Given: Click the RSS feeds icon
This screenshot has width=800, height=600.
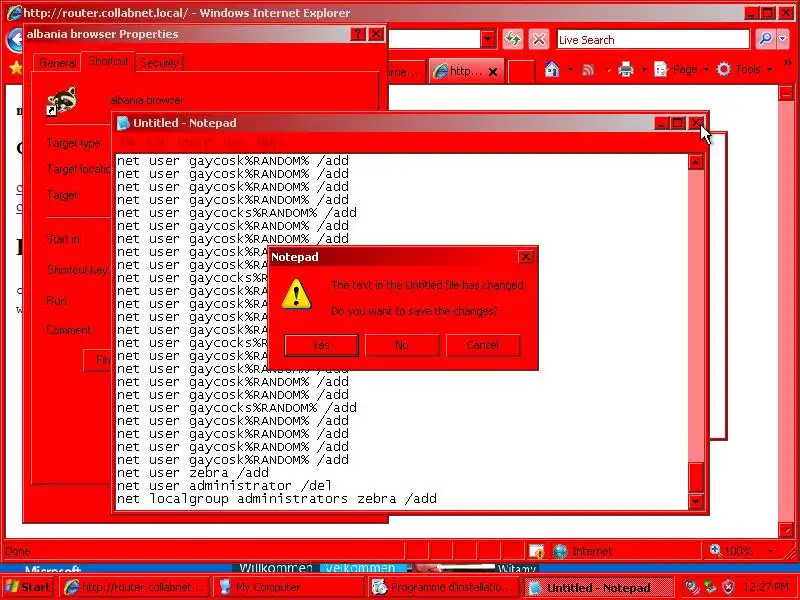Looking at the screenshot, I should click(x=588, y=70).
